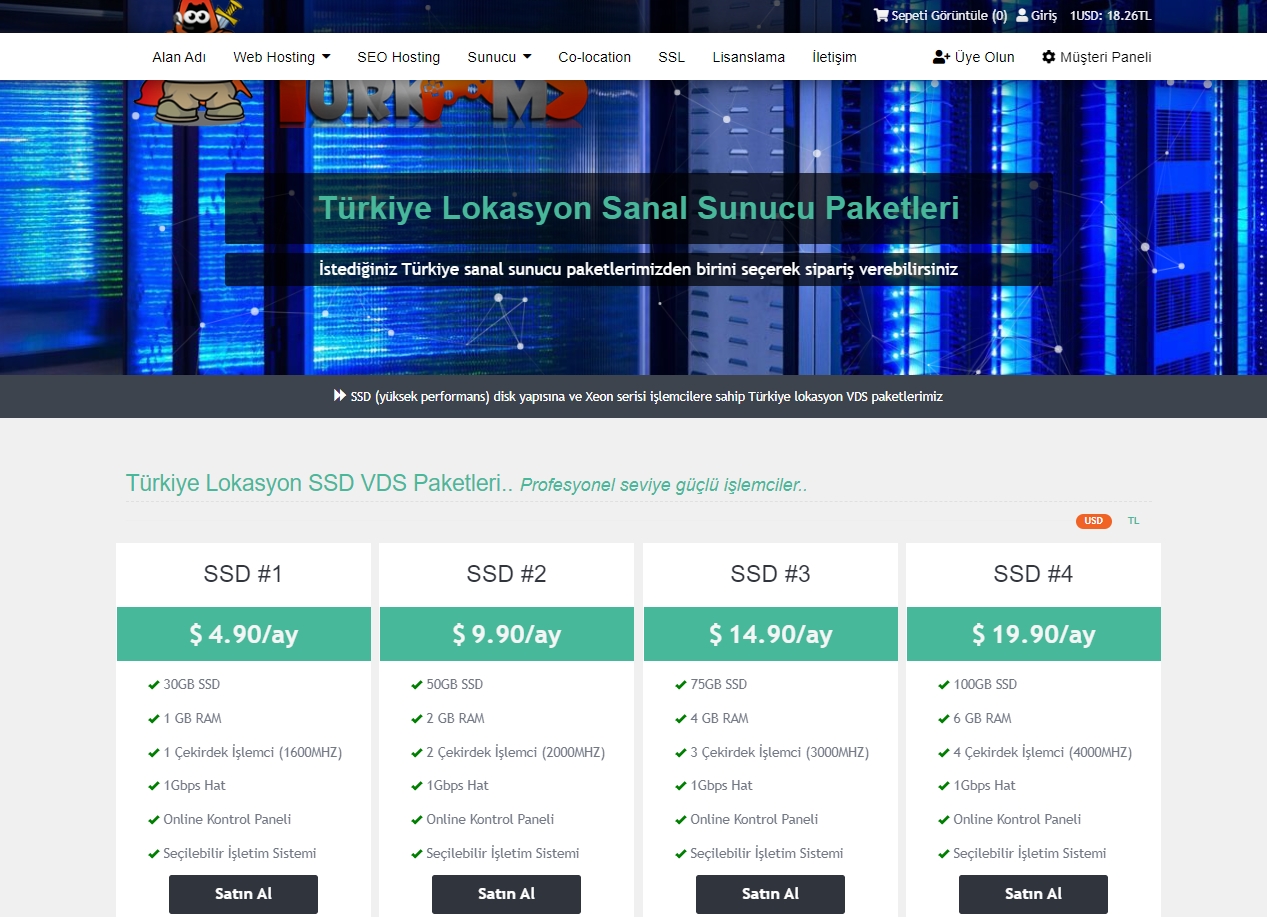
Task: Click the 50GB SSD feature text
Action: click(x=454, y=685)
